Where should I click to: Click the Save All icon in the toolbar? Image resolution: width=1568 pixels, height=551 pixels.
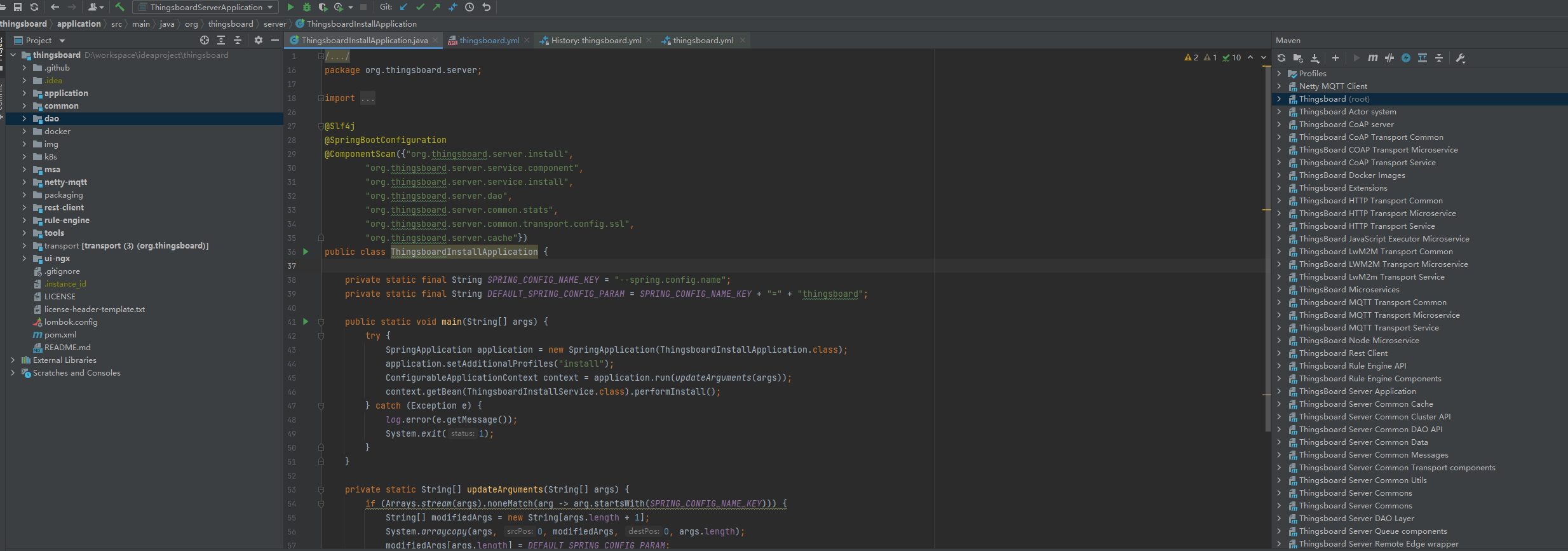pyautogui.click(x=18, y=7)
